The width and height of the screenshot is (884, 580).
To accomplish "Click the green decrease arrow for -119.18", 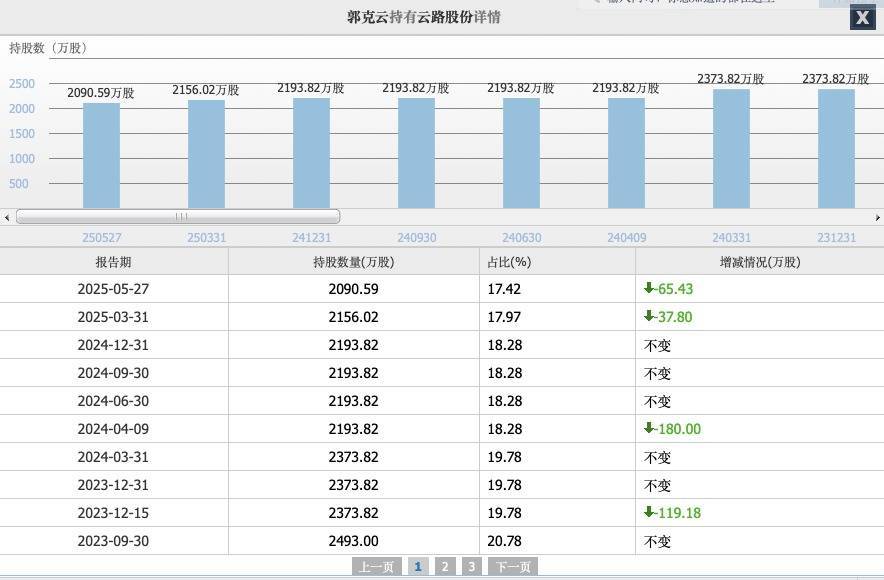I will tap(649, 512).
